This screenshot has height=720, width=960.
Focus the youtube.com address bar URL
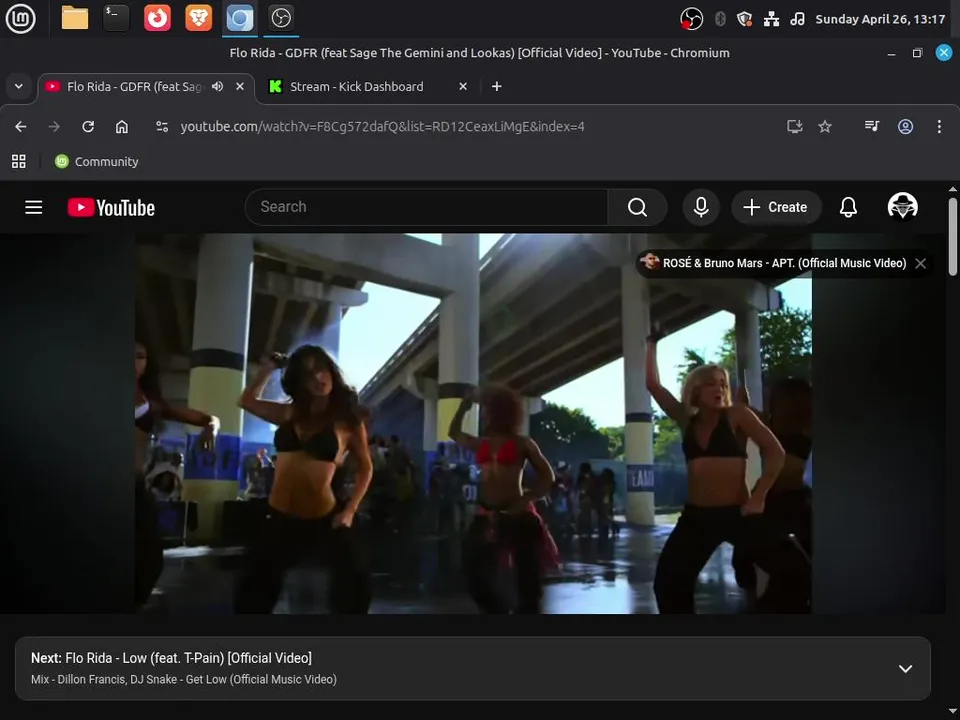pos(382,127)
